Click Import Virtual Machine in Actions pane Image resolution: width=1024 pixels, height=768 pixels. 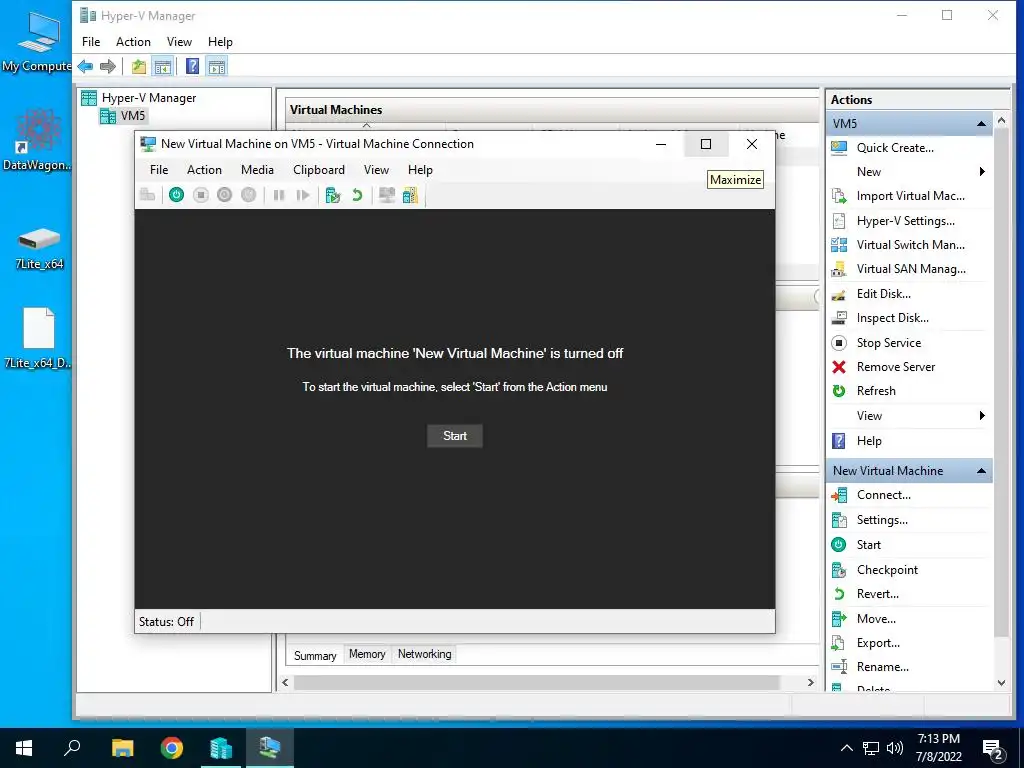(x=910, y=196)
